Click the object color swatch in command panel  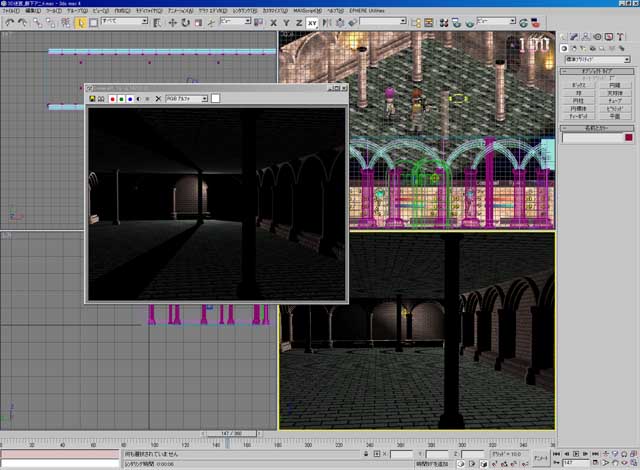(x=629, y=137)
